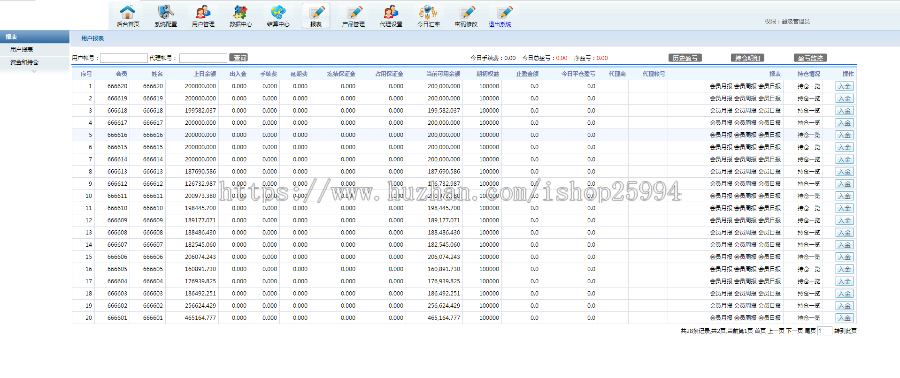
Task: Click 上日余额 column header
Action: click(x=205, y=73)
